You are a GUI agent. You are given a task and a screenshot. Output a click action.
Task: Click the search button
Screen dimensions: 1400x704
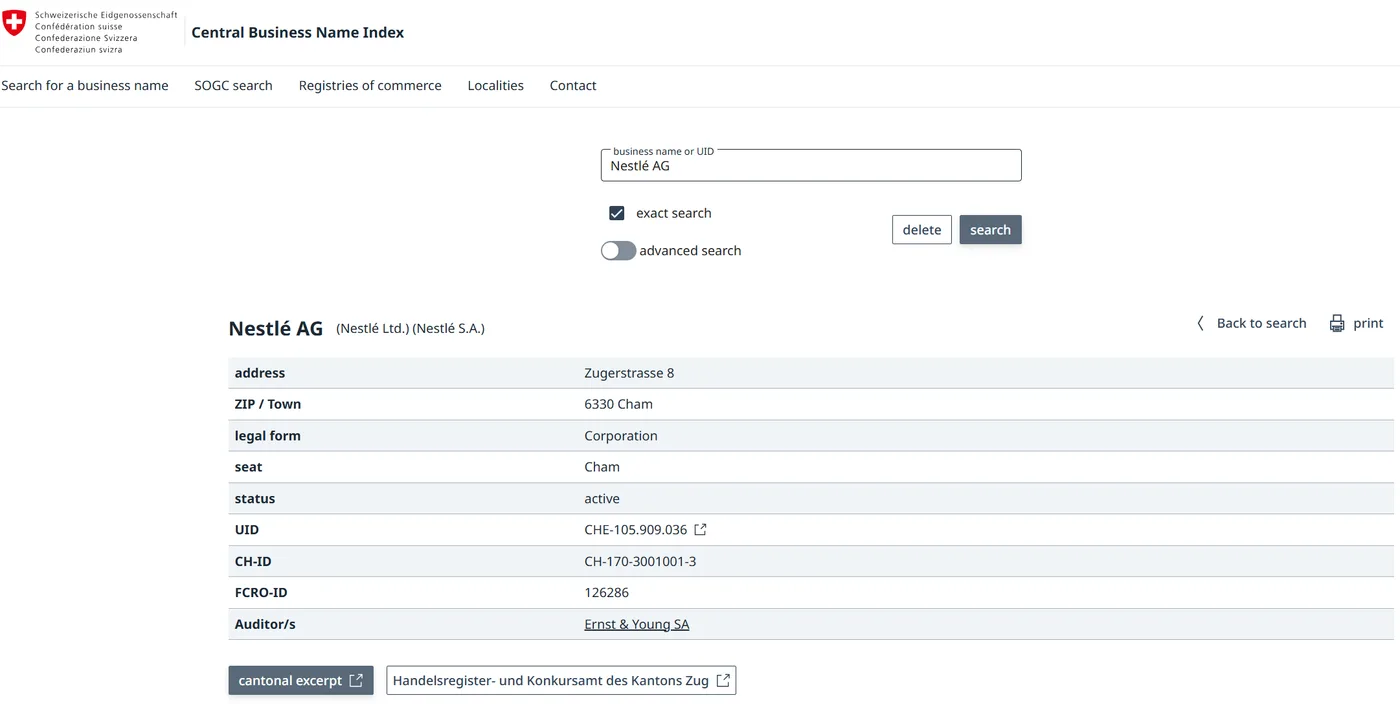coord(990,230)
